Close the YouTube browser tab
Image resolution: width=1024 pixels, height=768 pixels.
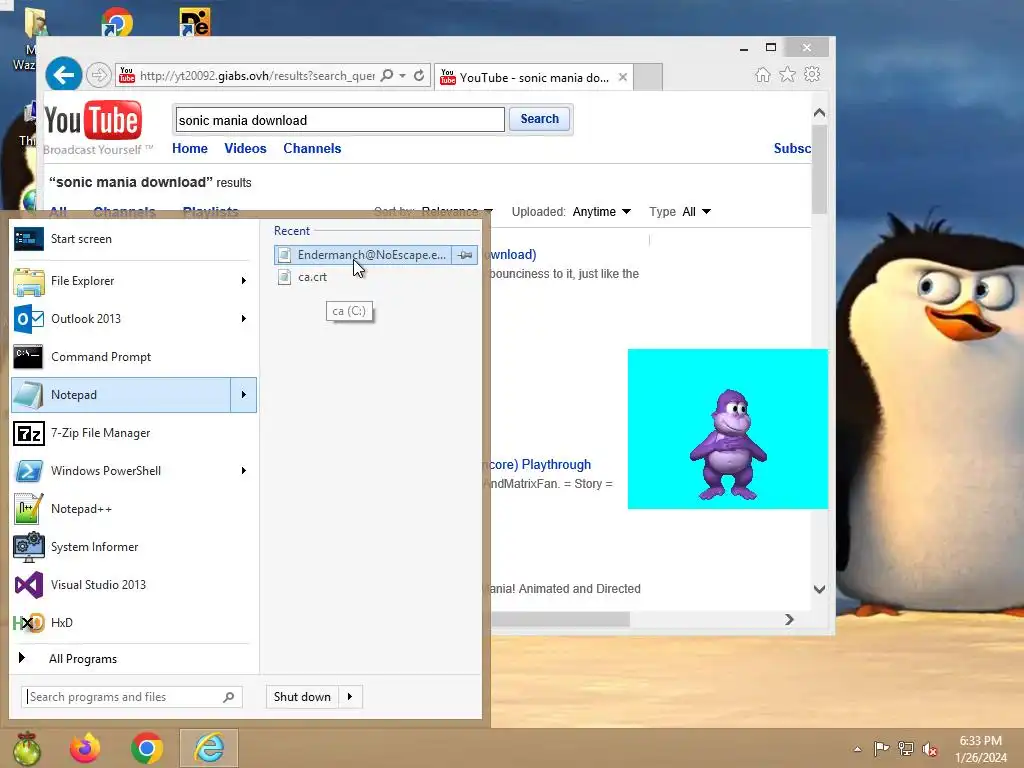click(x=623, y=77)
